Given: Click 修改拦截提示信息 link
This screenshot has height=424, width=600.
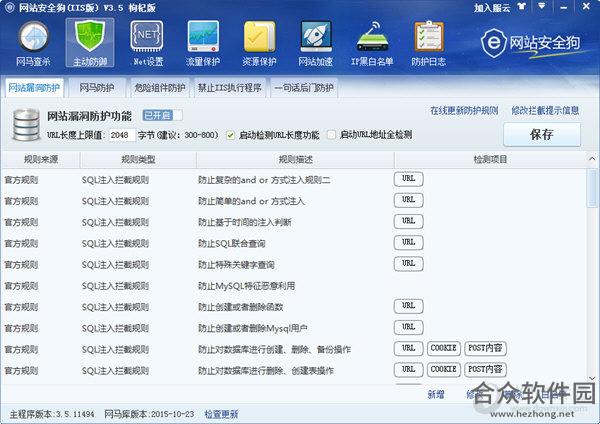Looking at the screenshot, I should click(x=545, y=111).
